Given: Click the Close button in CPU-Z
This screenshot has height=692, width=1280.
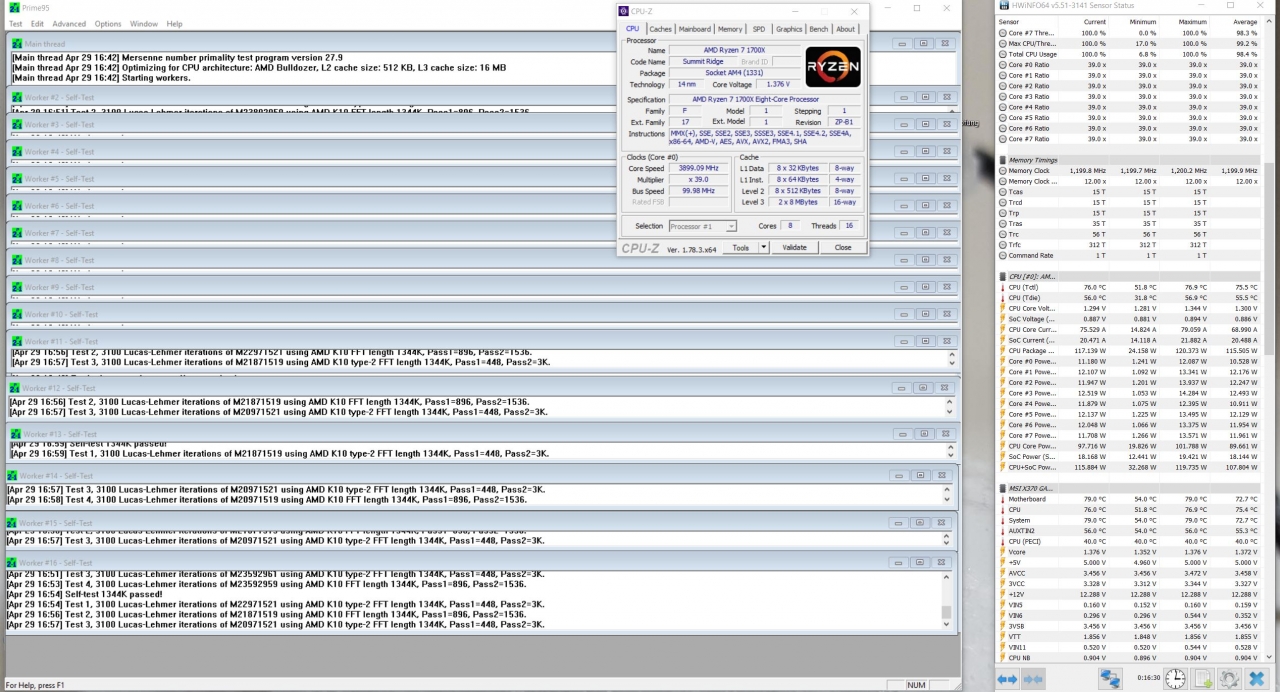Looking at the screenshot, I should pos(843,247).
